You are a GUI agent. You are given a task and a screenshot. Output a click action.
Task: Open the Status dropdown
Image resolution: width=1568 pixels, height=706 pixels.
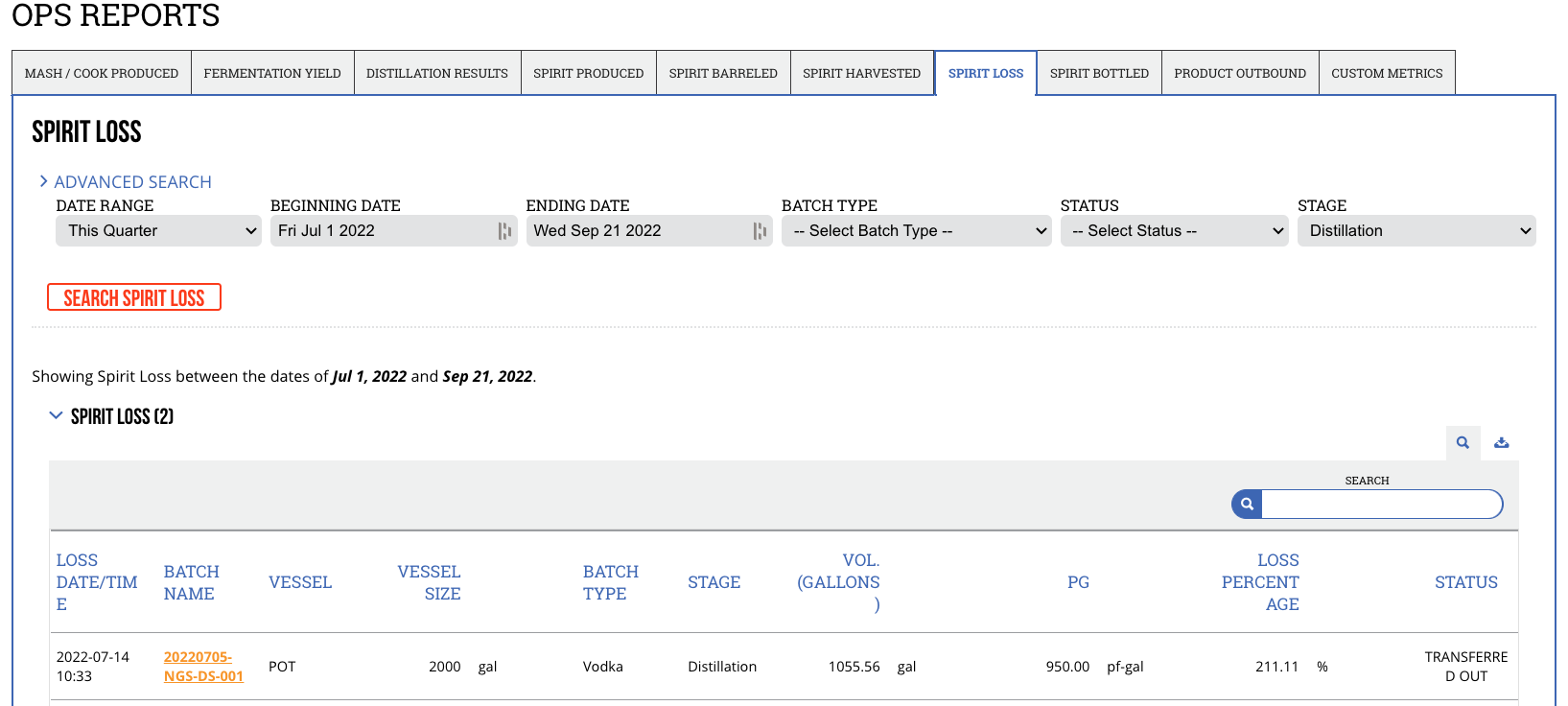click(x=1174, y=231)
